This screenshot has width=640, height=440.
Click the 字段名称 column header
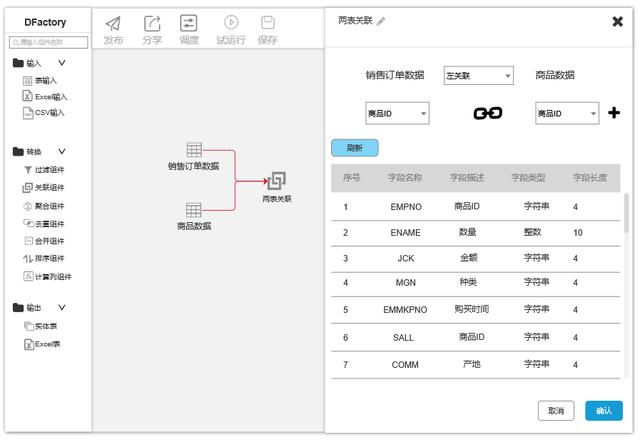(405, 178)
